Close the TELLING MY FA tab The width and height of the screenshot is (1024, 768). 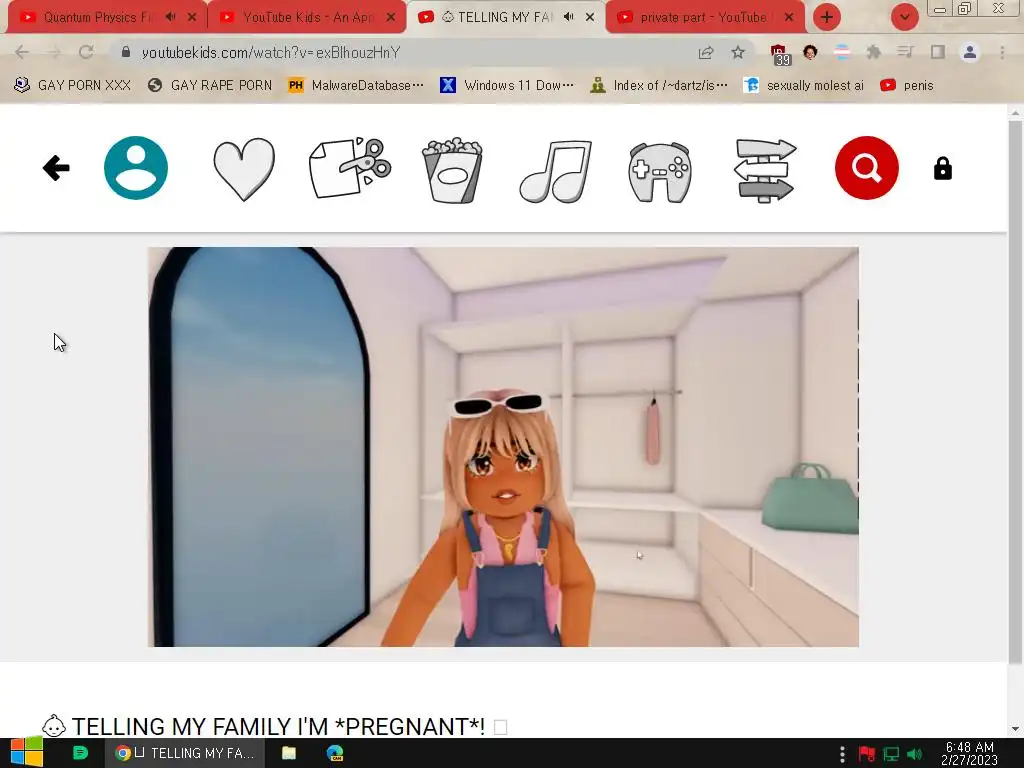[590, 17]
